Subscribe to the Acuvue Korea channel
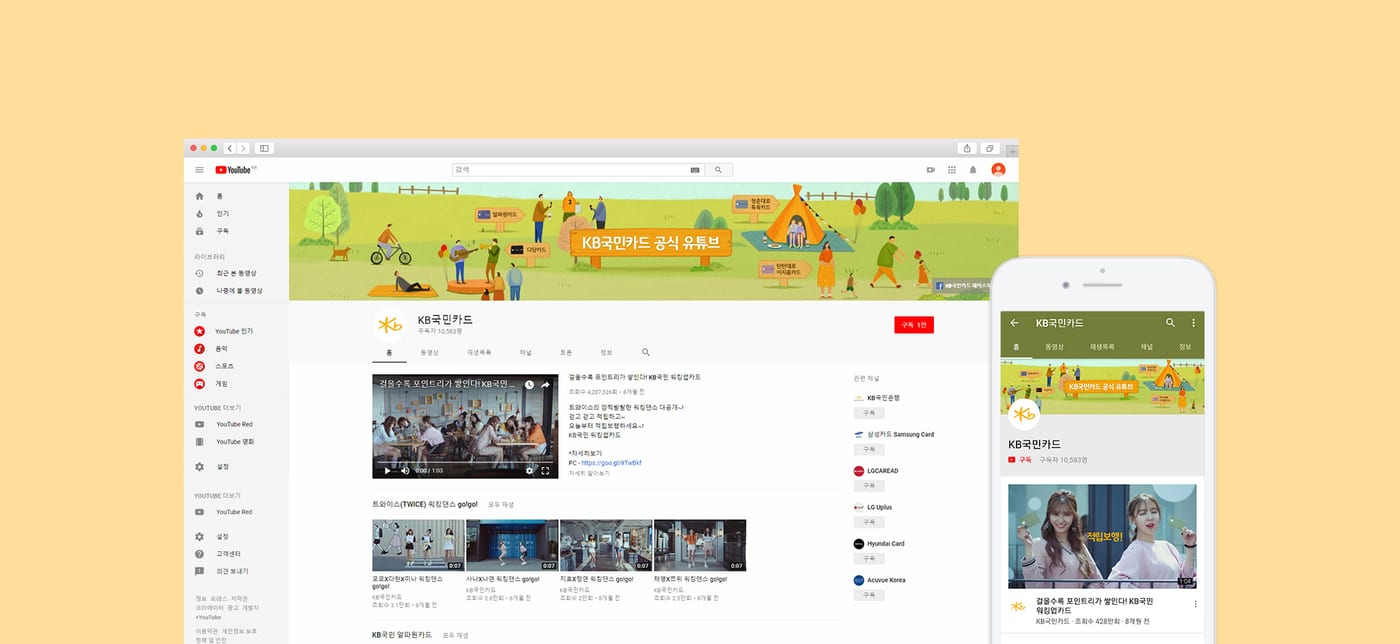 868,595
